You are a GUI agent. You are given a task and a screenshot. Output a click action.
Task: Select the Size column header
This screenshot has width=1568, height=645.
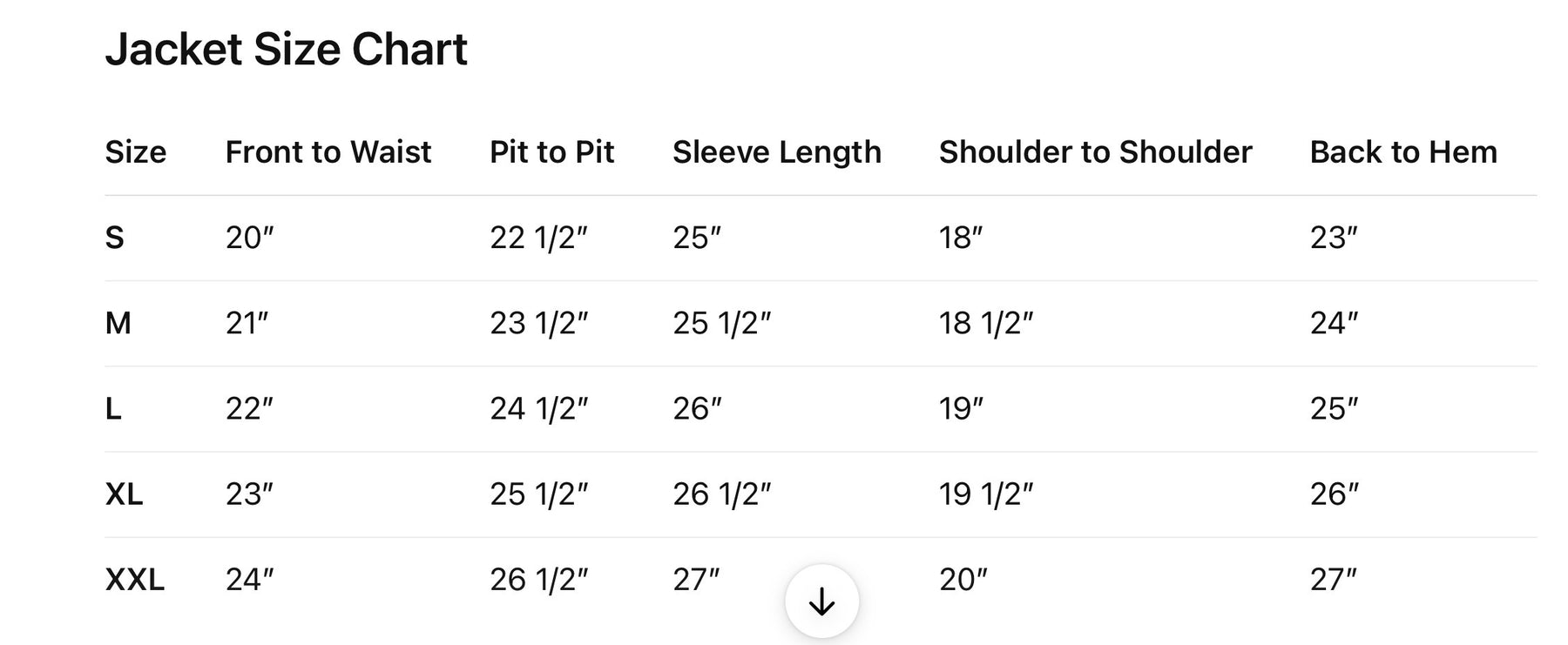coord(135,152)
